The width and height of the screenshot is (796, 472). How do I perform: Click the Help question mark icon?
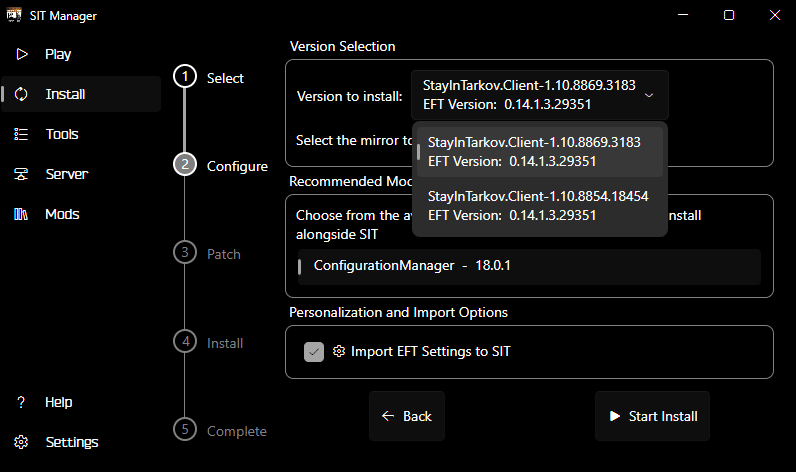[x=21, y=402]
